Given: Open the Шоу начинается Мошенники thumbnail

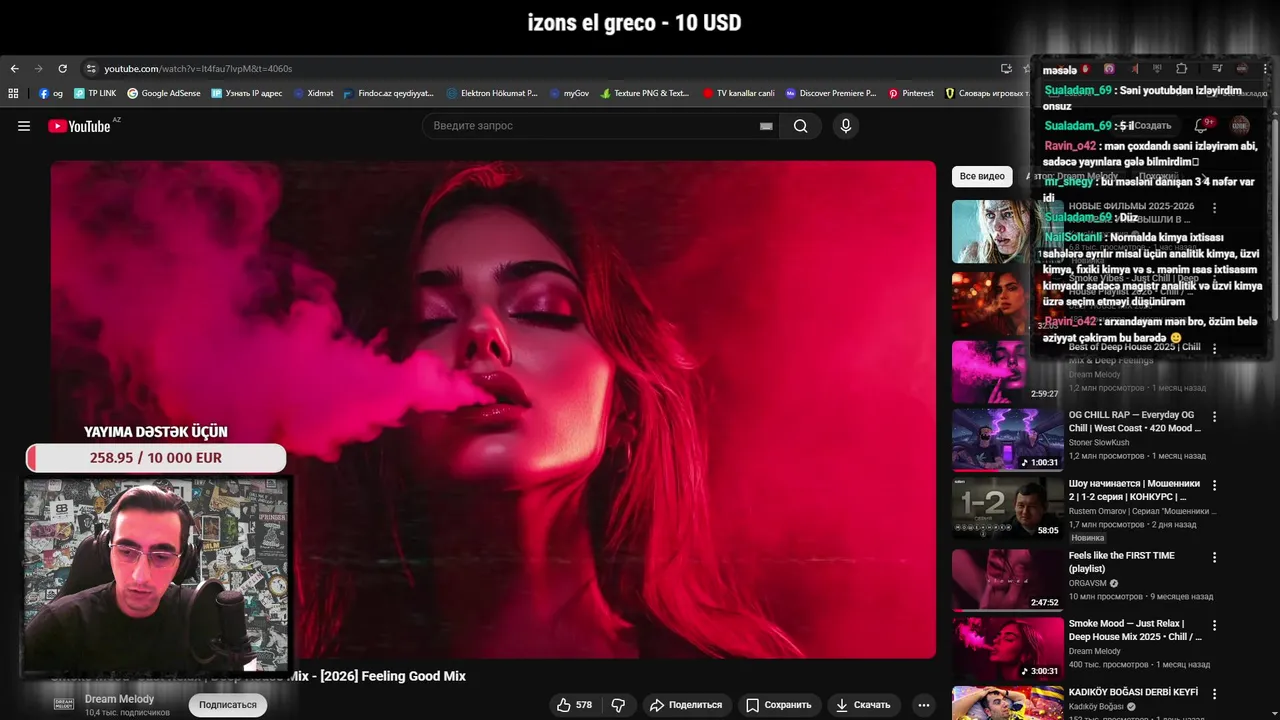Looking at the screenshot, I should [1007, 508].
